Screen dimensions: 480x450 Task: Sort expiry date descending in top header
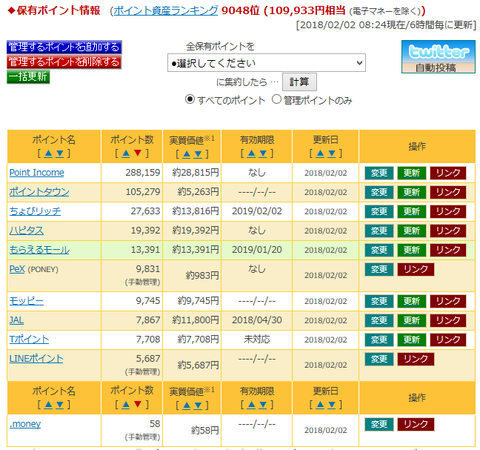tap(263, 153)
